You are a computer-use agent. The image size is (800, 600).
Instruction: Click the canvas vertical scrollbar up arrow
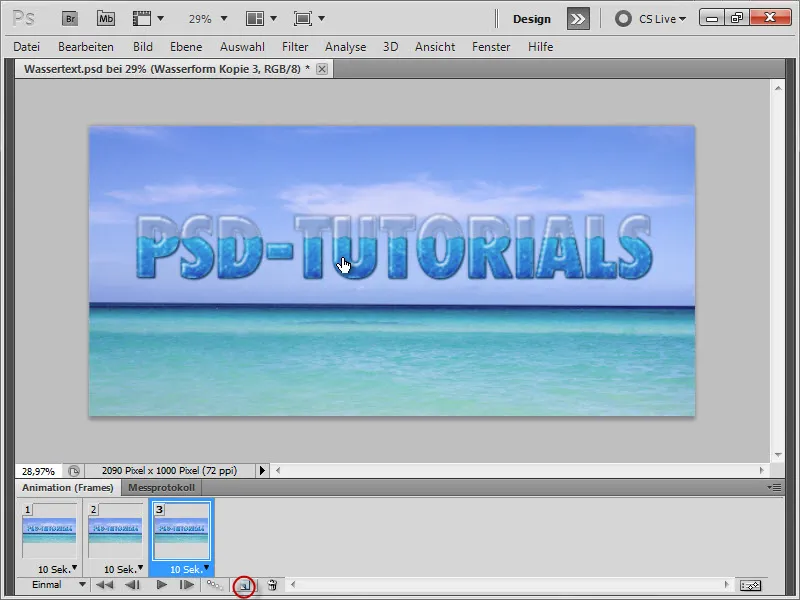tap(778, 88)
